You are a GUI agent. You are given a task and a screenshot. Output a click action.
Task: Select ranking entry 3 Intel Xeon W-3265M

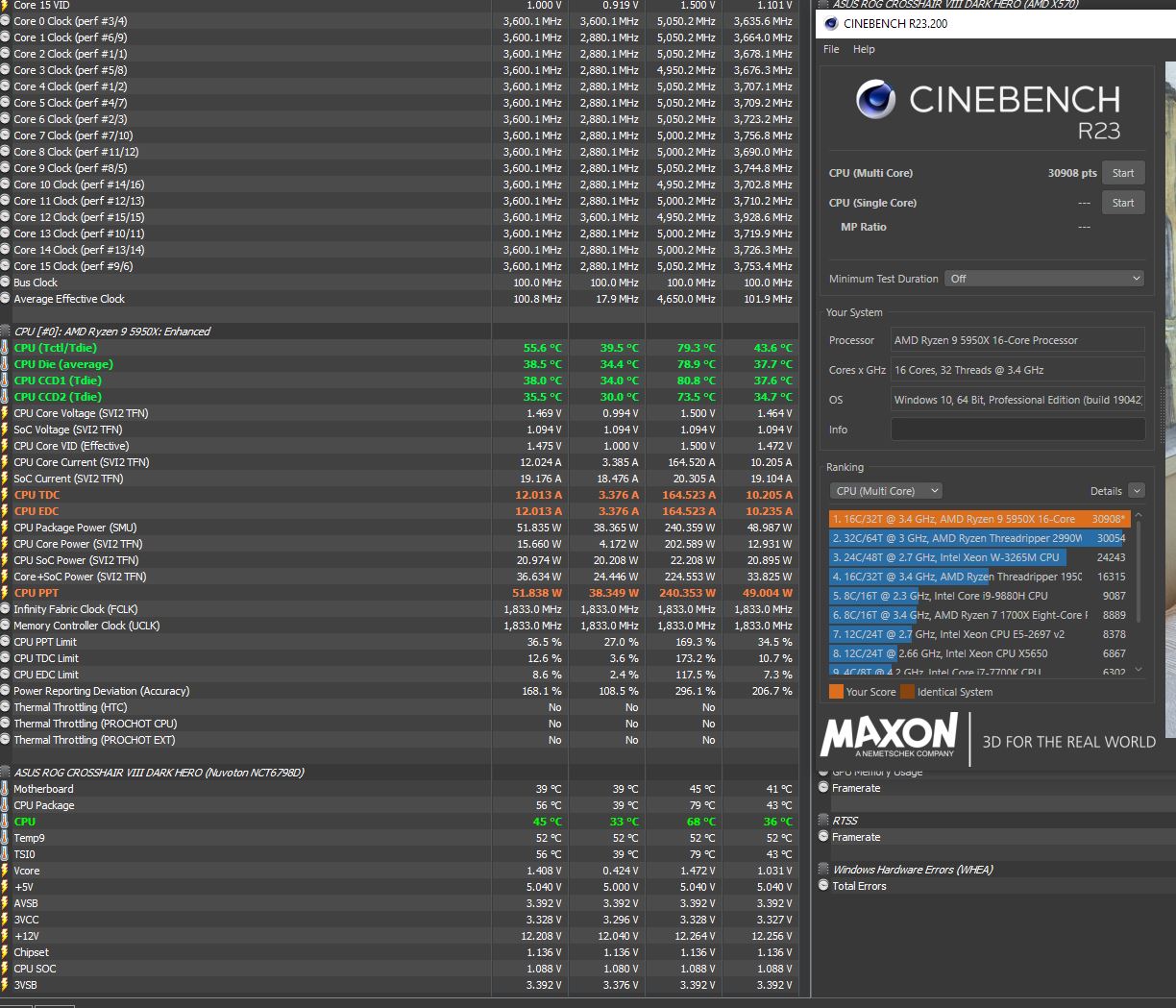(x=980, y=557)
